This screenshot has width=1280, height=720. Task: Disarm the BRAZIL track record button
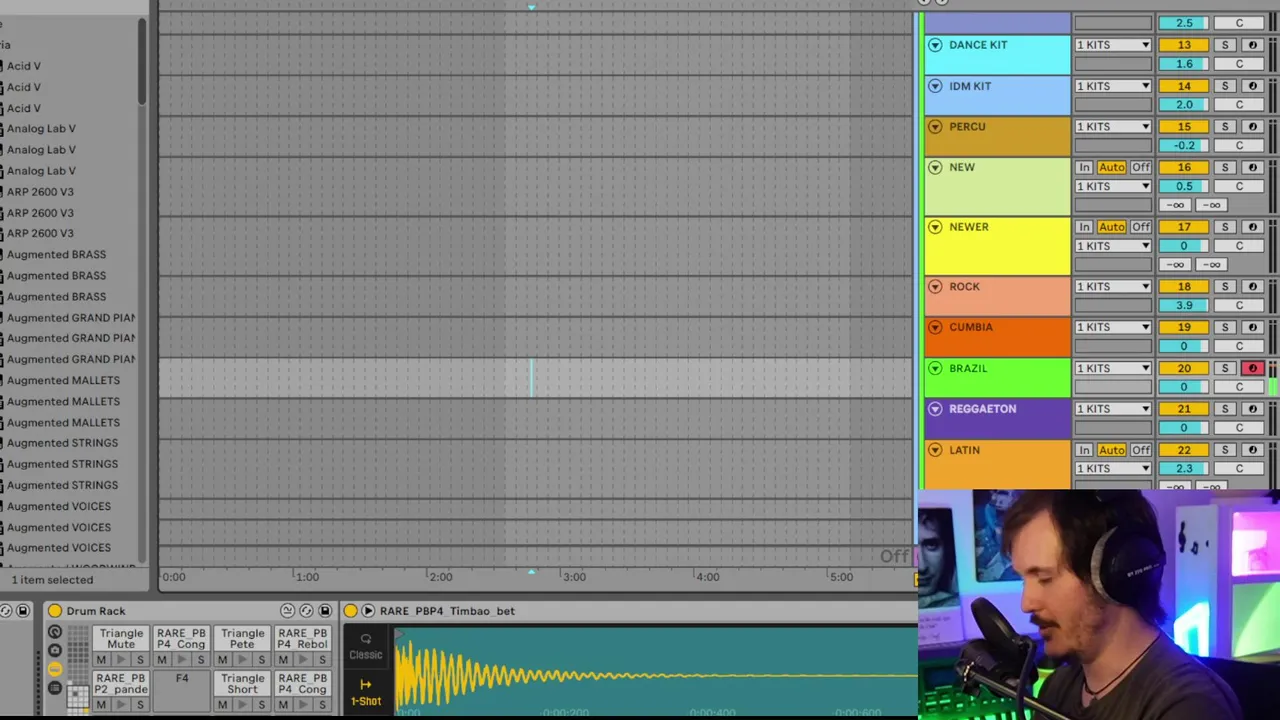pyautogui.click(x=1252, y=369)
